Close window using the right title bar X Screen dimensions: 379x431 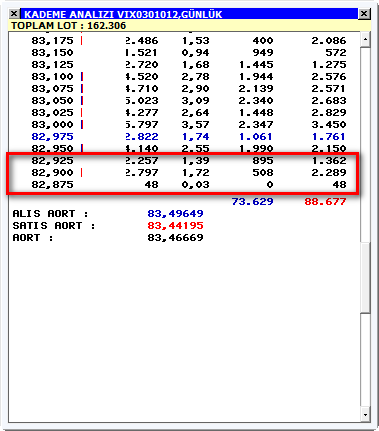pyautogui.click(x=364, y=14)
